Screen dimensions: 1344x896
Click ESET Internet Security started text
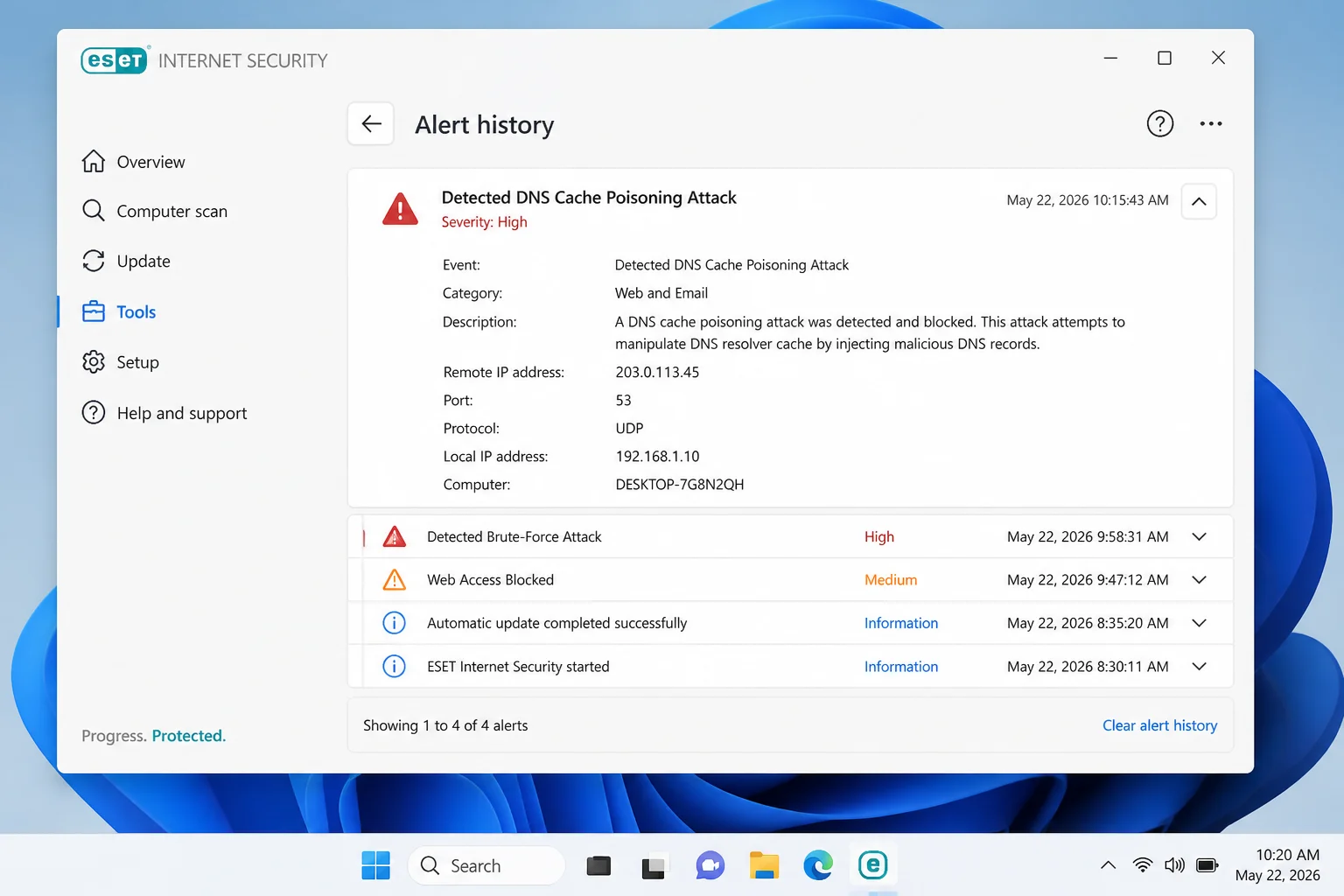(x=518, y=666)
